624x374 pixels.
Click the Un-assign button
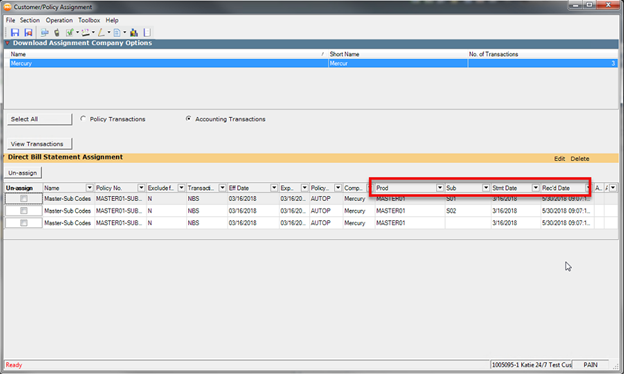pyautogui.click(x=23, y=173)
